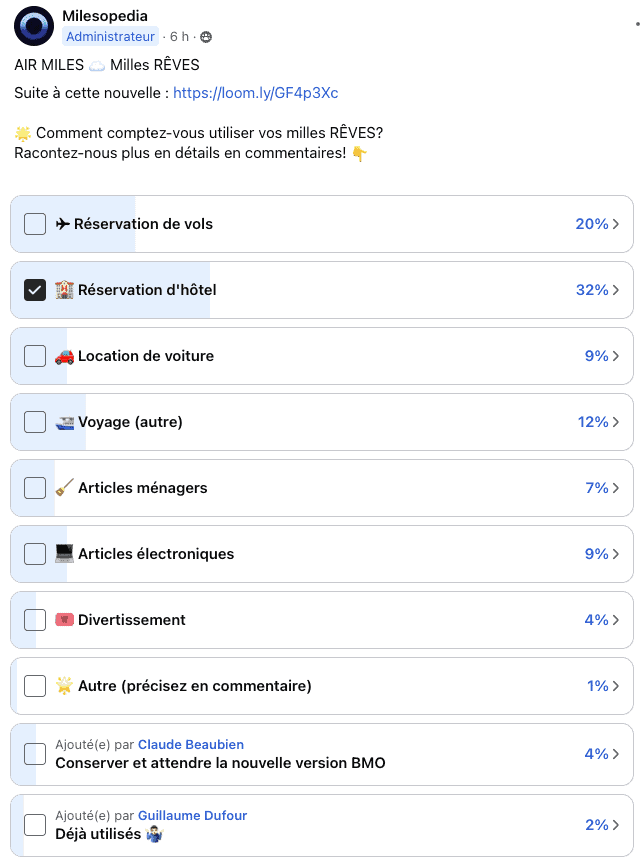Check the Divertissement poll option
This screenshot has height=859, width=642.
coord(34,620)
